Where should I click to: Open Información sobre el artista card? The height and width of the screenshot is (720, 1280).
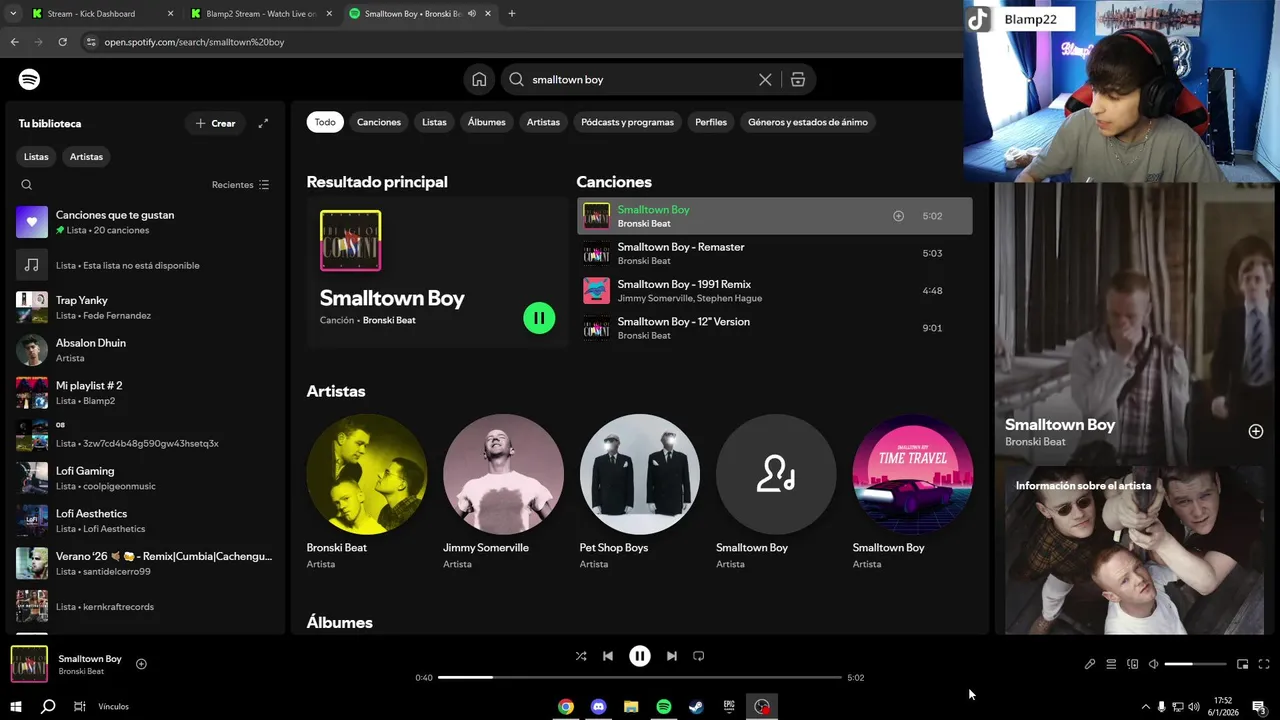pos(1135,550)
